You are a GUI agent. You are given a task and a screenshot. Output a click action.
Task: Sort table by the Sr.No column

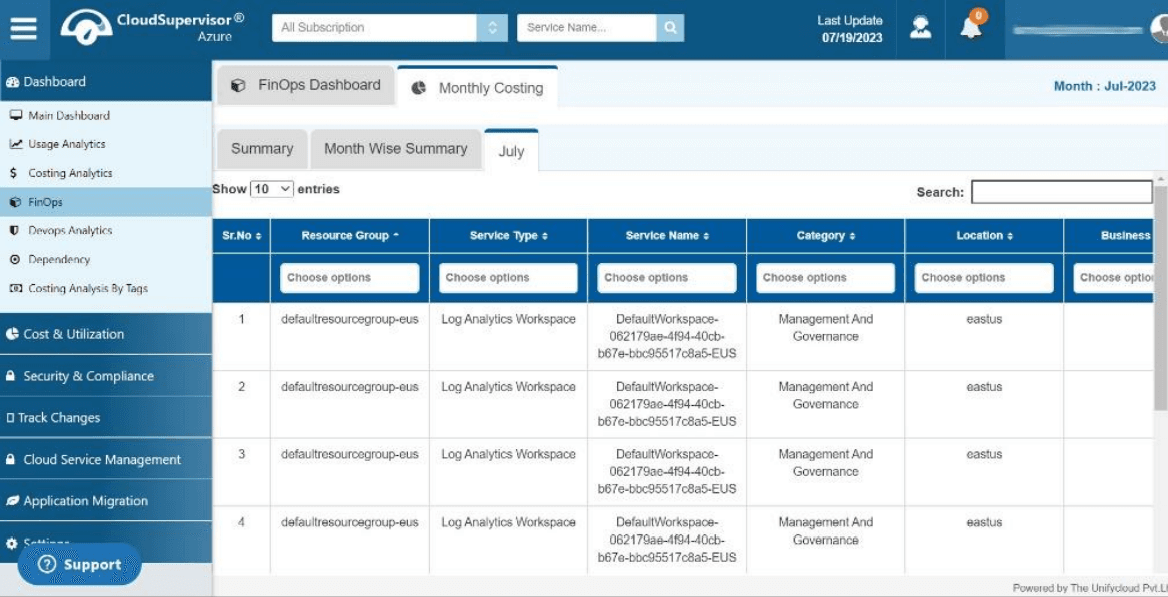(241, 236)
